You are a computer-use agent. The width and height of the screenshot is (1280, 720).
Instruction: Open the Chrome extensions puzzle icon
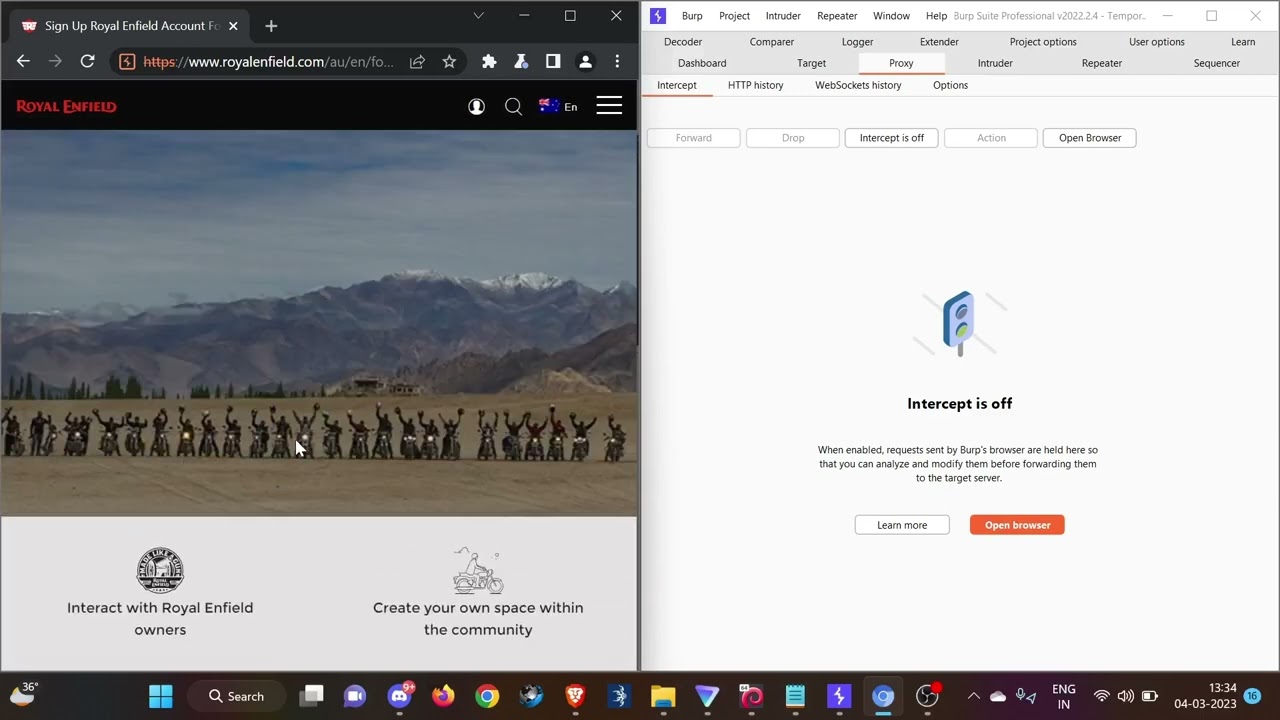point(489,62)
